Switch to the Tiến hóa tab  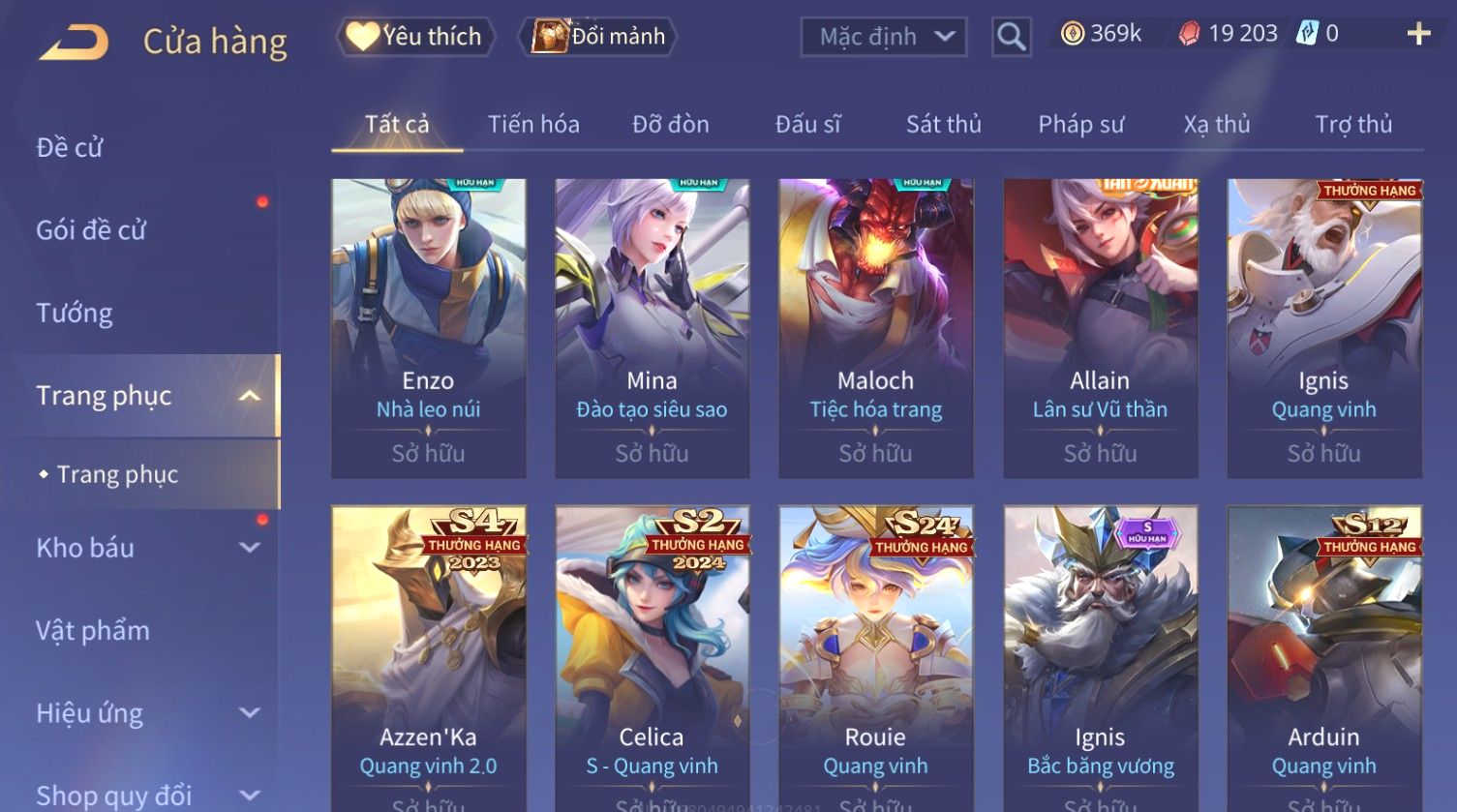pos(533,124)
